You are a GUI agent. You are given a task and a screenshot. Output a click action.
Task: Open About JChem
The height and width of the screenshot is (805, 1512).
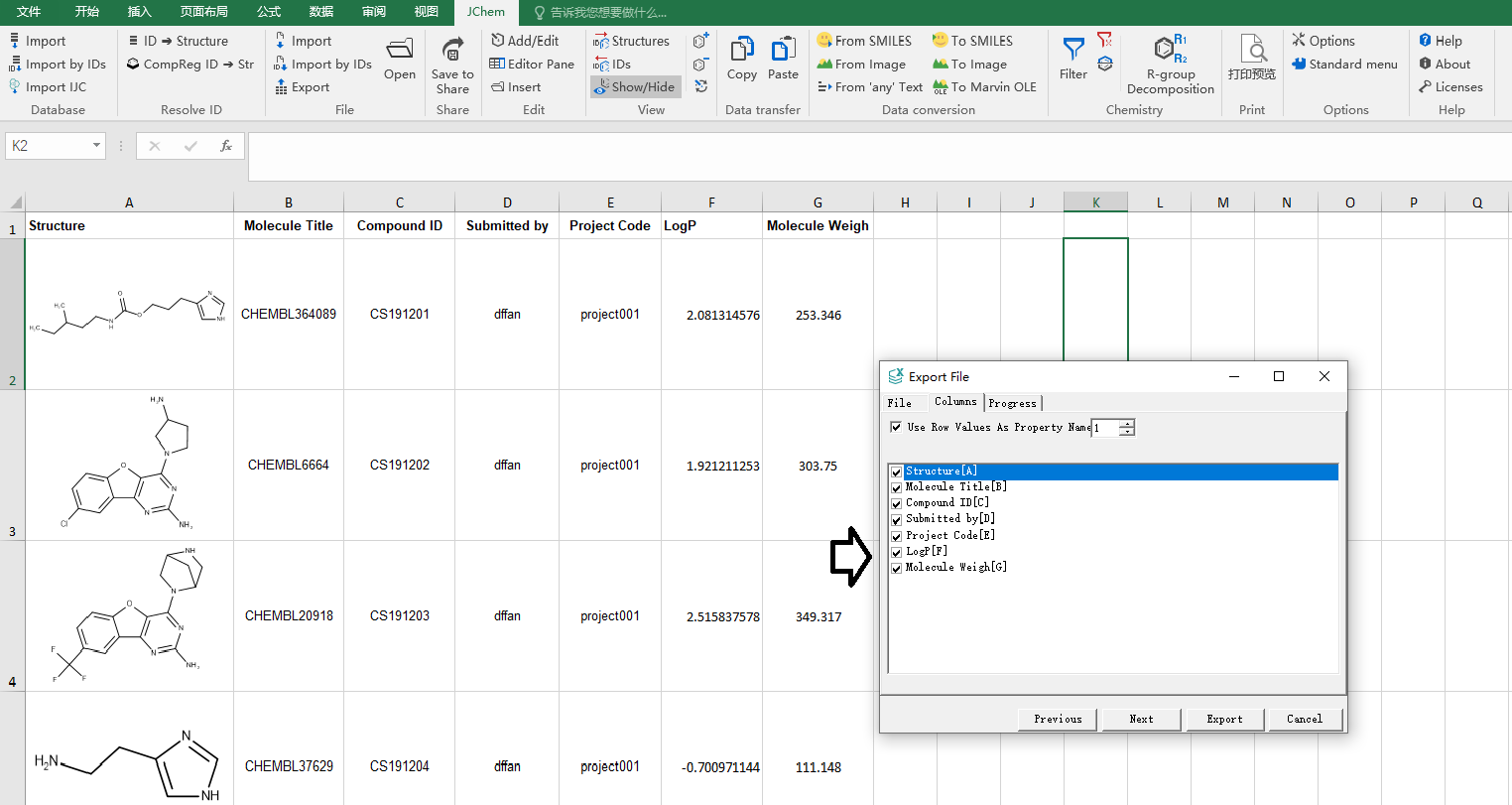[x=1445, y=64]
